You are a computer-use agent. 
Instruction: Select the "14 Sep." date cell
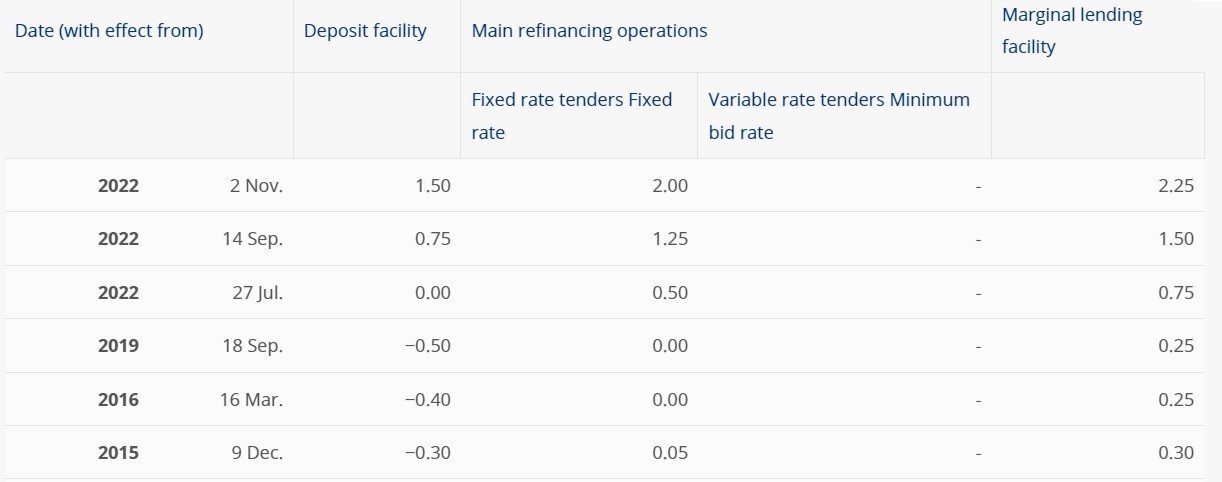[252, 239]
